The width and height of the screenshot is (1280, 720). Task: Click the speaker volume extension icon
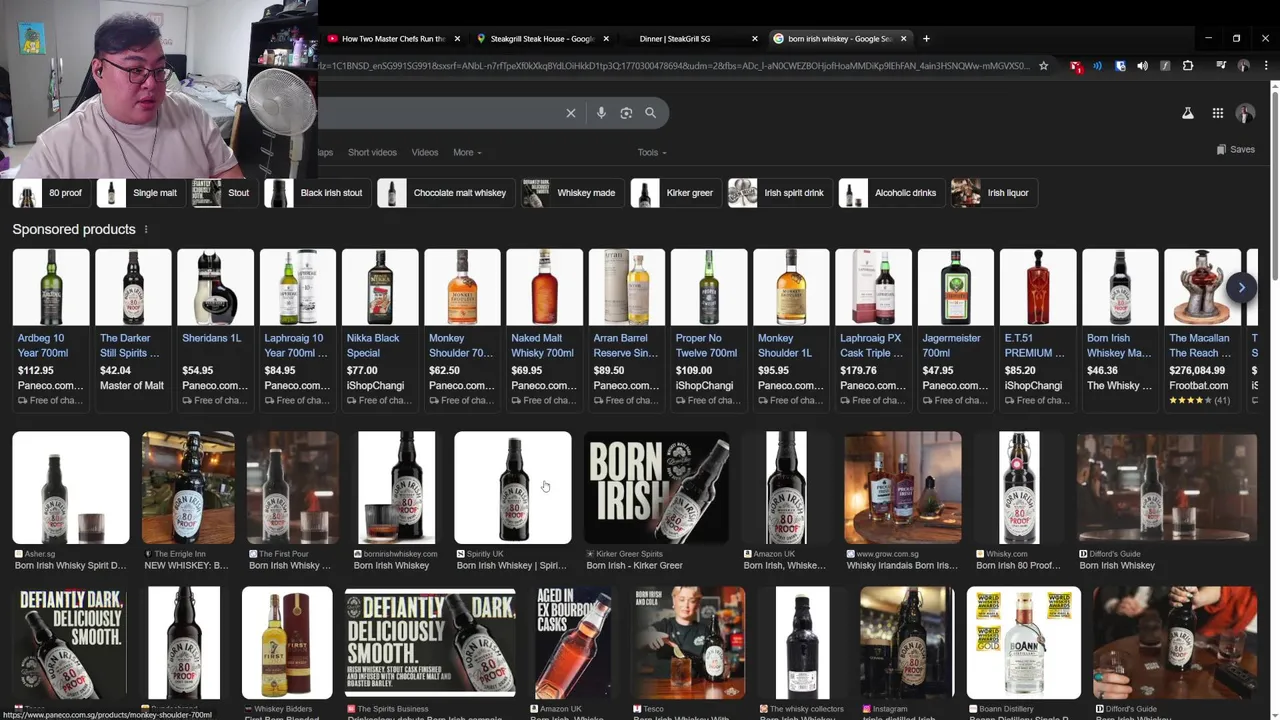[1142, 66]
